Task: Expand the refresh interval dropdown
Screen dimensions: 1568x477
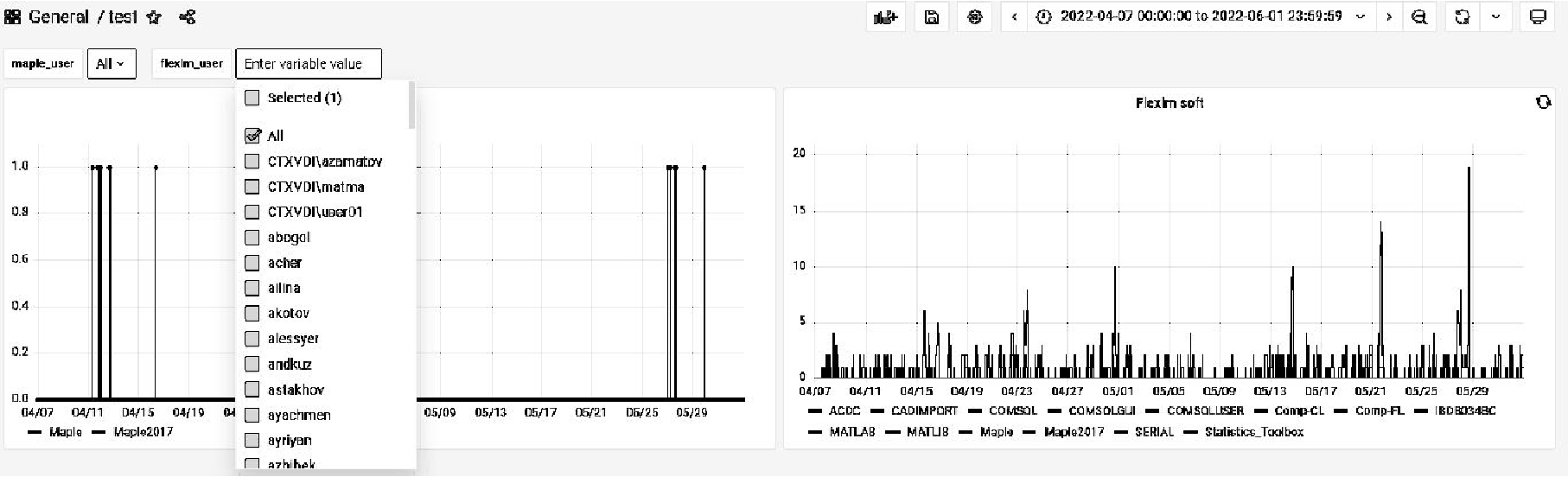Action: pyautogui.click(x=1496, y=17)
